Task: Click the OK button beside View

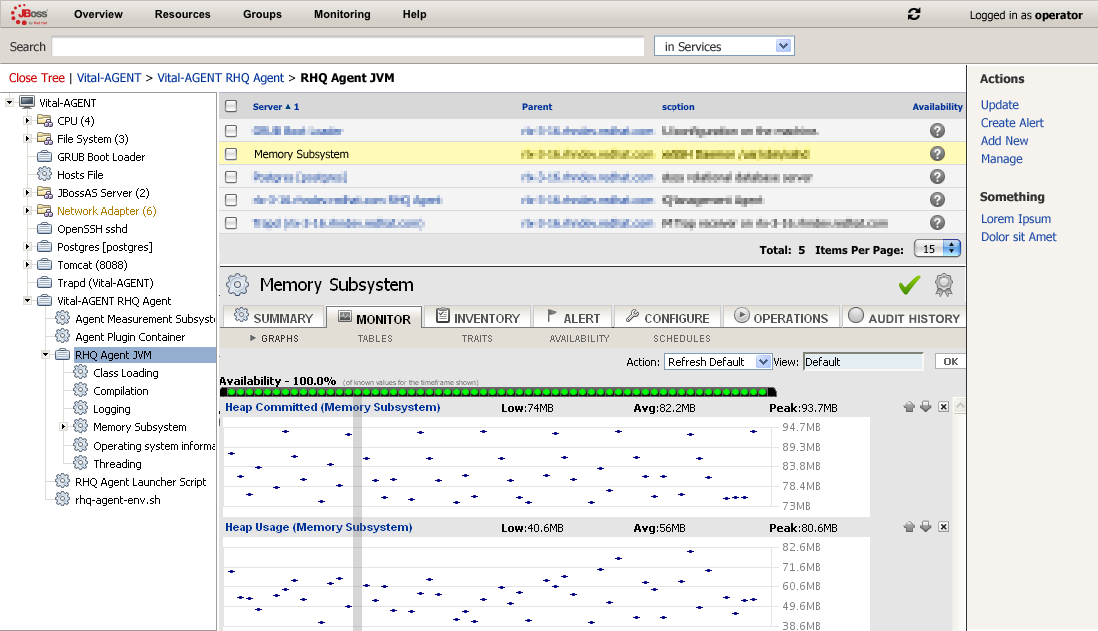Action: (x=950, y=361)
